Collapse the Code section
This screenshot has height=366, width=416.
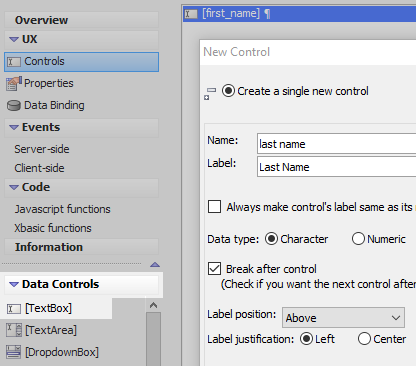pos(14,187)
